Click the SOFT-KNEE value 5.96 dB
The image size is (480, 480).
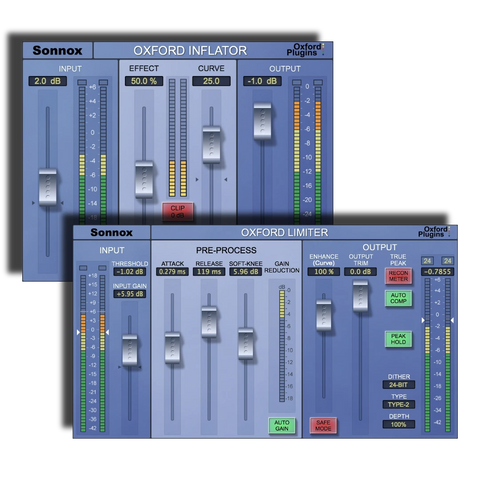pyautogui.click(x=246, y=272)
